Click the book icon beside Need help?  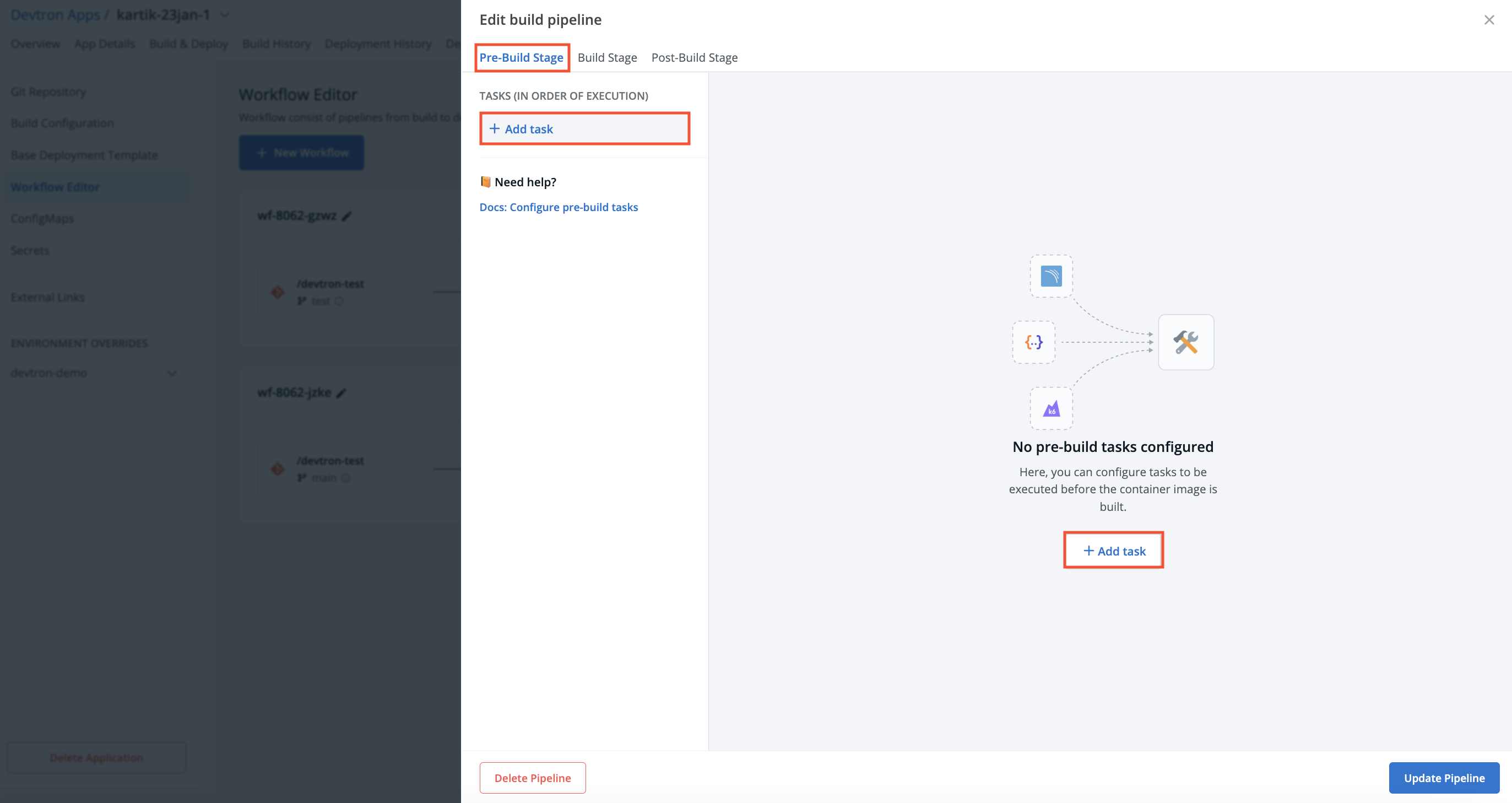pyautogui.click(x=485, y=181)
